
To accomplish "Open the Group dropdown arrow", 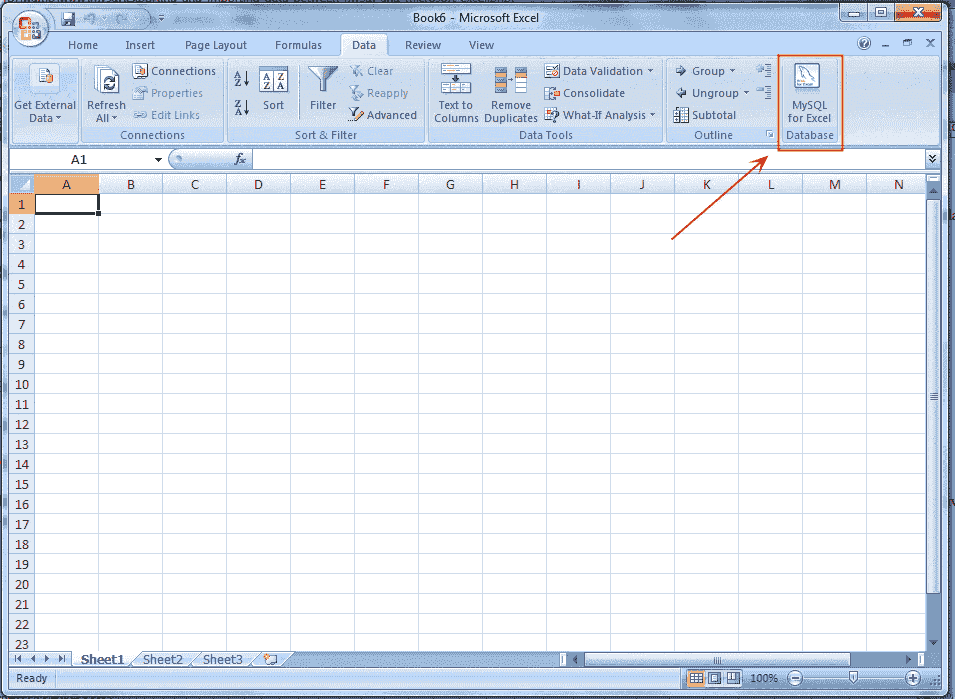I will click(732, 70).
